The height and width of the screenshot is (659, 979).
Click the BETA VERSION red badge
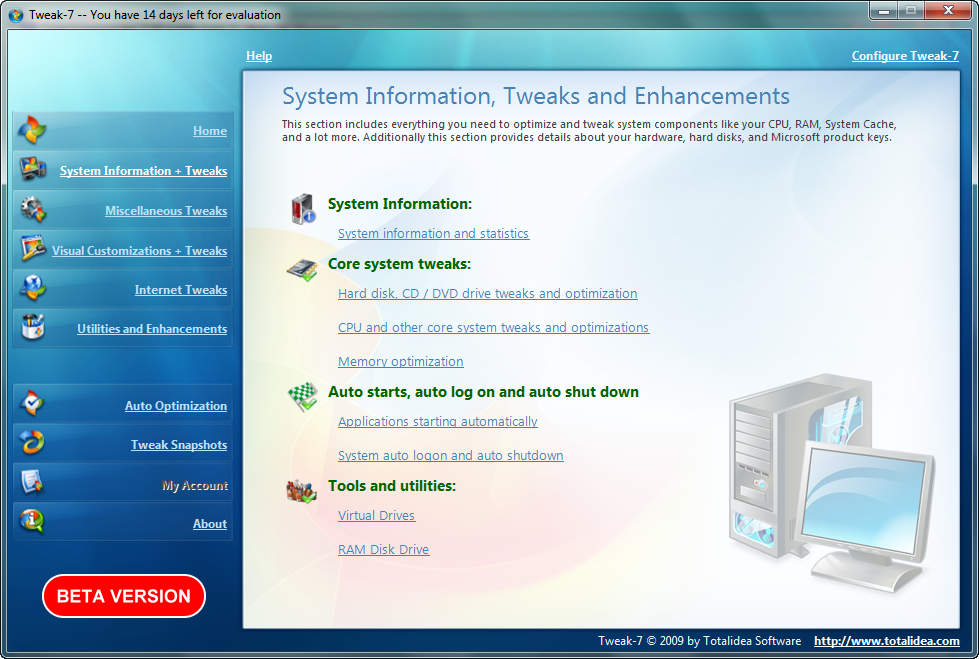coord(124,596)
